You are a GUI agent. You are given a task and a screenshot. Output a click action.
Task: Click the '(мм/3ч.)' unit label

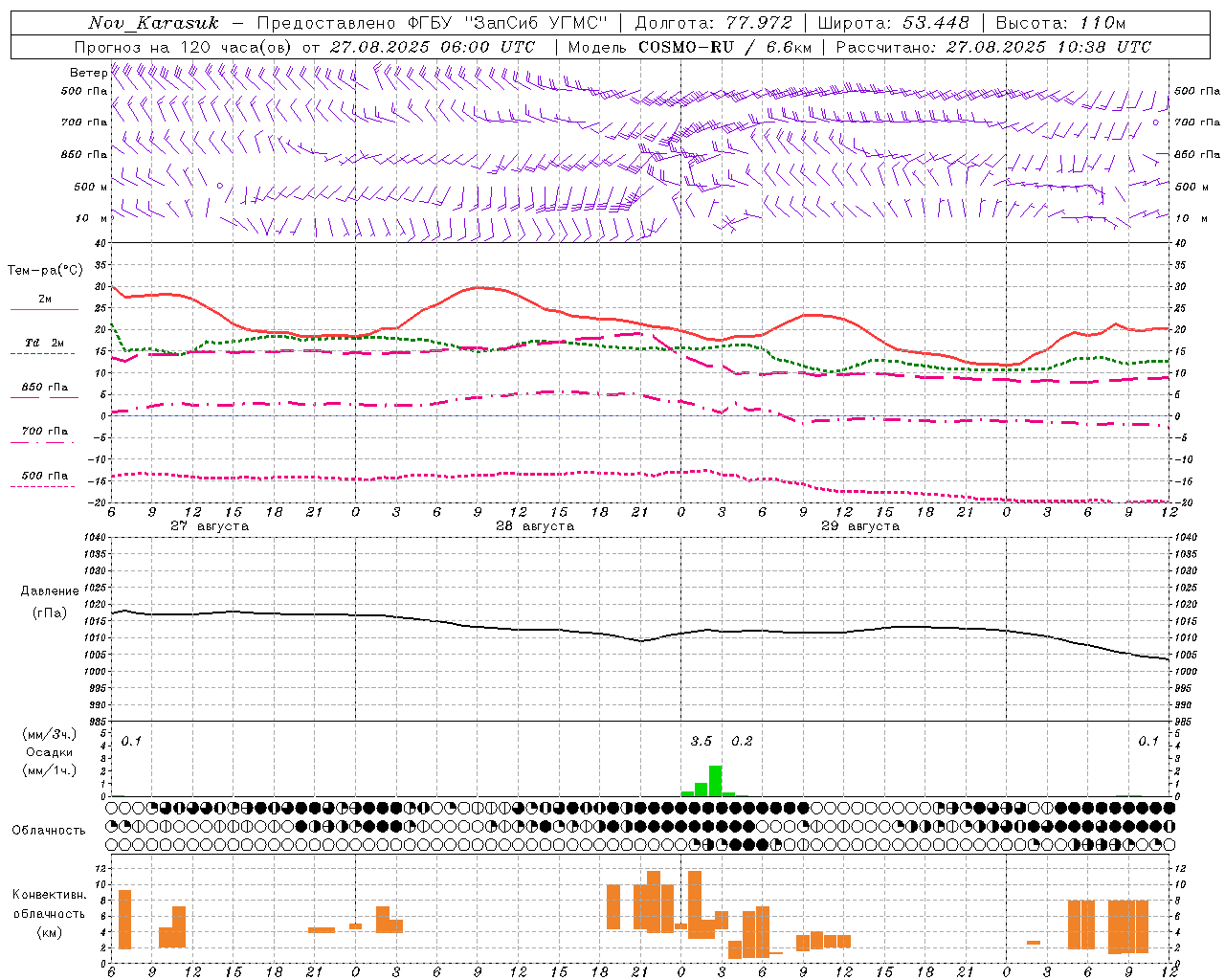[x=50, y=734]
